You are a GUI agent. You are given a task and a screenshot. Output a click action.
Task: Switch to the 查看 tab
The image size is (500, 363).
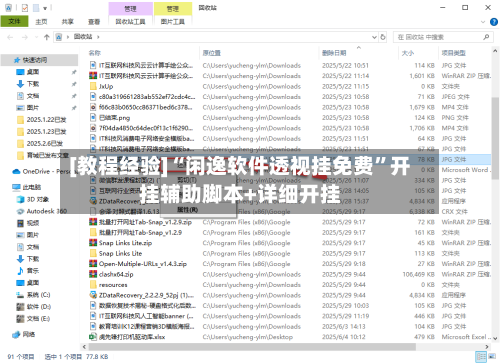(x=94, y=22)
